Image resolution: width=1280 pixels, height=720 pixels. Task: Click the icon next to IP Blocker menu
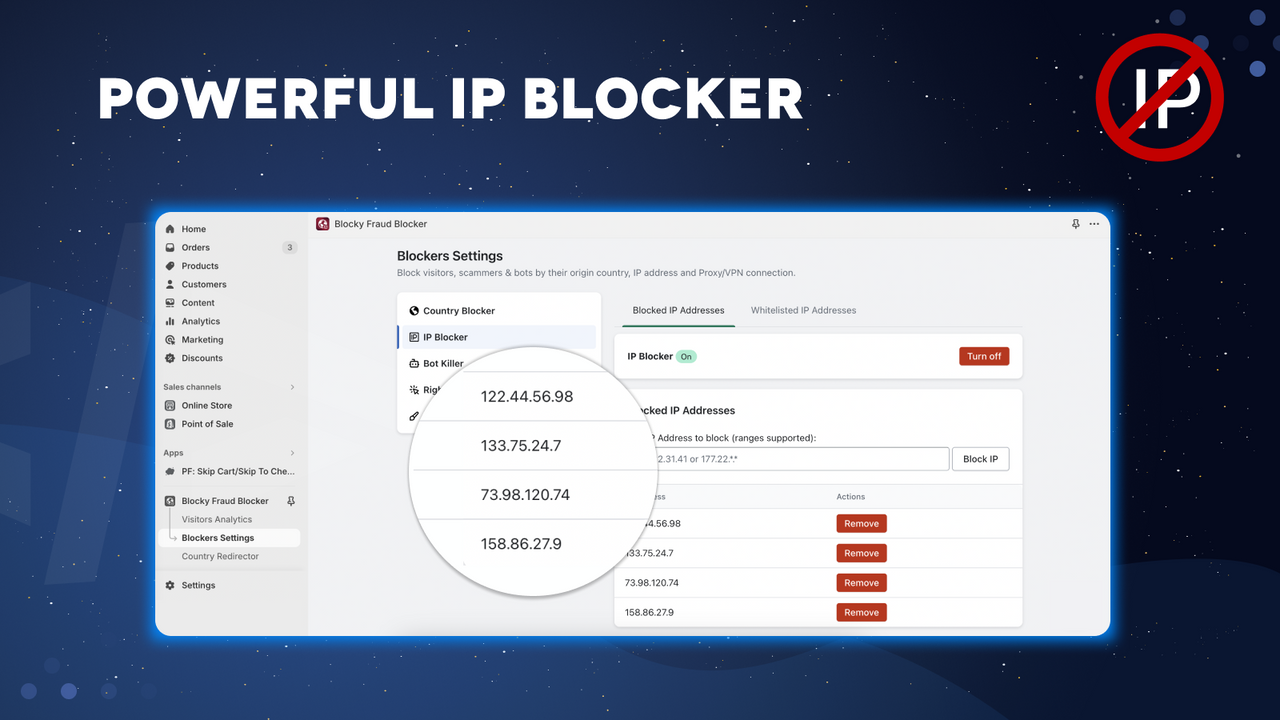click(x=414, y=337)
